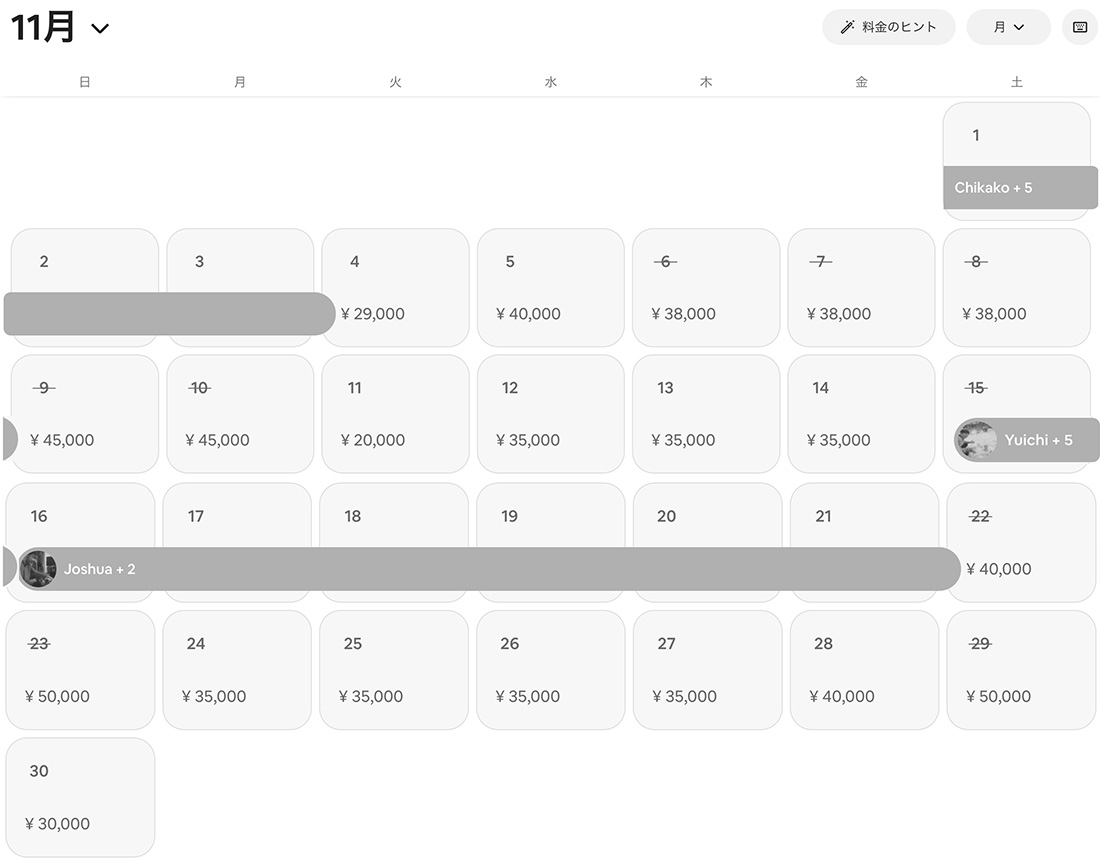Open the Chikako + 5 reservation
This screenshot has width=1100, height=863.
click(x=1020, y=188)
